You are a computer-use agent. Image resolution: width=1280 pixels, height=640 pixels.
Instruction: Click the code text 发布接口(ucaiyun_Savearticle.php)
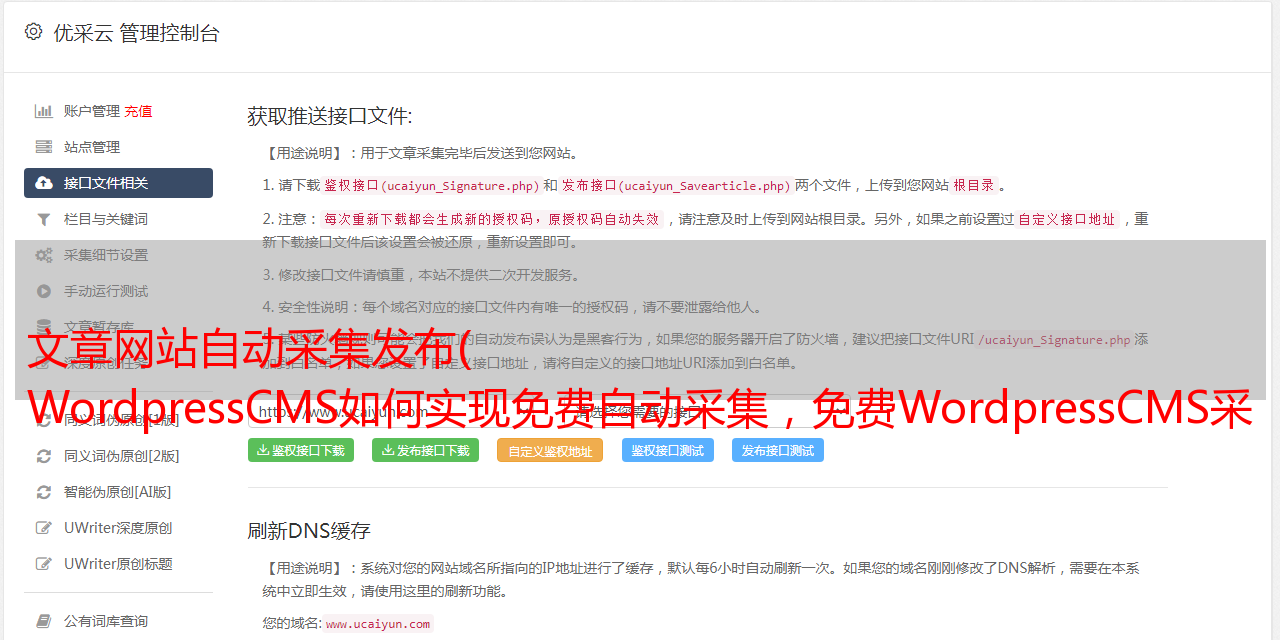(x=677, y=185)
